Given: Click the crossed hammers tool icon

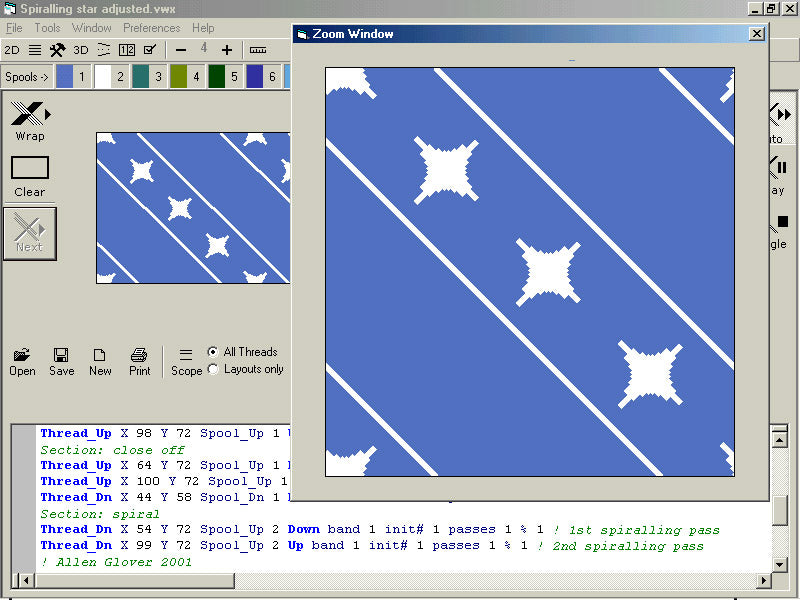Looking at the screenshot, I should (x=57, y=50).
